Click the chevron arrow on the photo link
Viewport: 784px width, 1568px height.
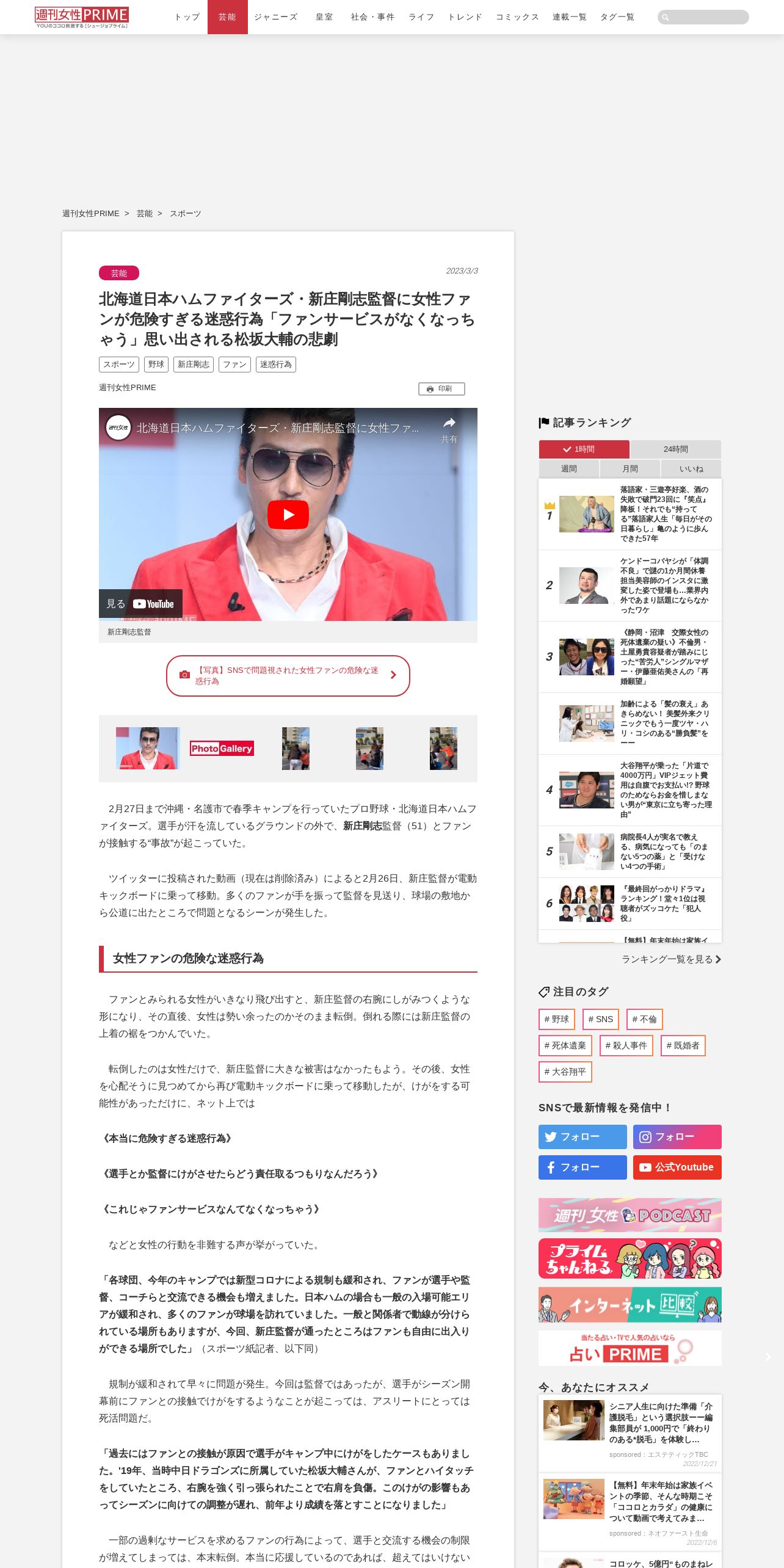point(393,675)
